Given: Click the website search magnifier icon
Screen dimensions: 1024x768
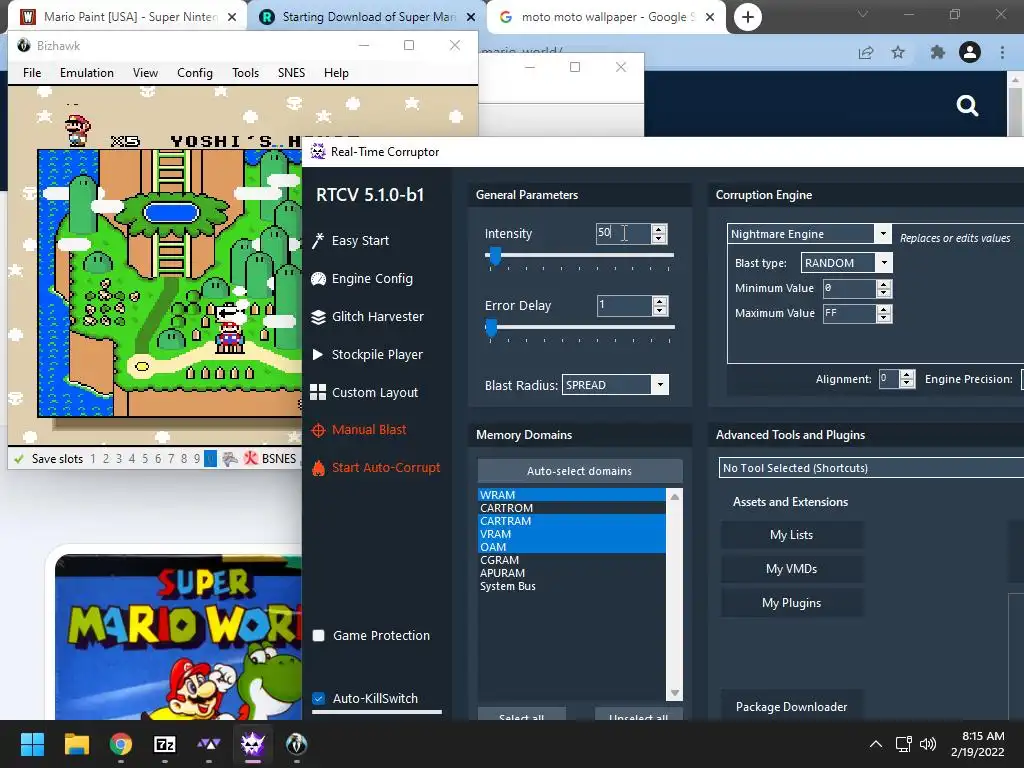Looking at the screenshot, I should coord(967,105).
